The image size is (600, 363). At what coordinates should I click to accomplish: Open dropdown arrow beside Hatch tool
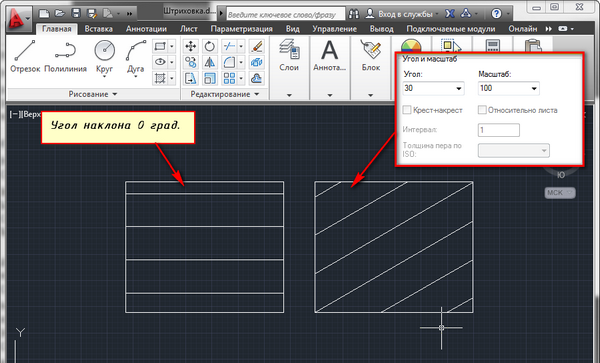(171, 78)
